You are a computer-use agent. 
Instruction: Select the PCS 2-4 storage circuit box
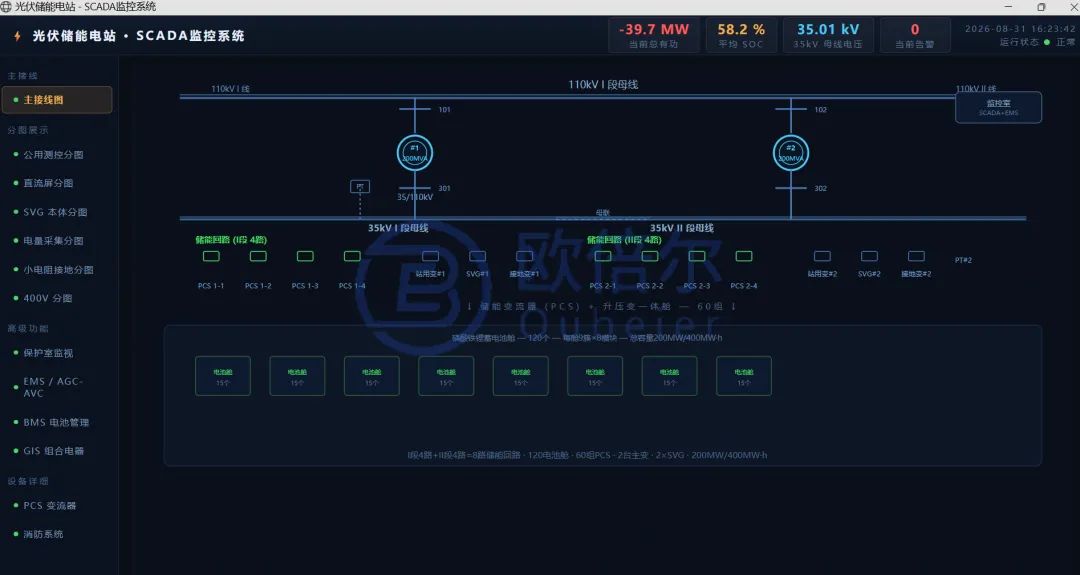(744, 256)
